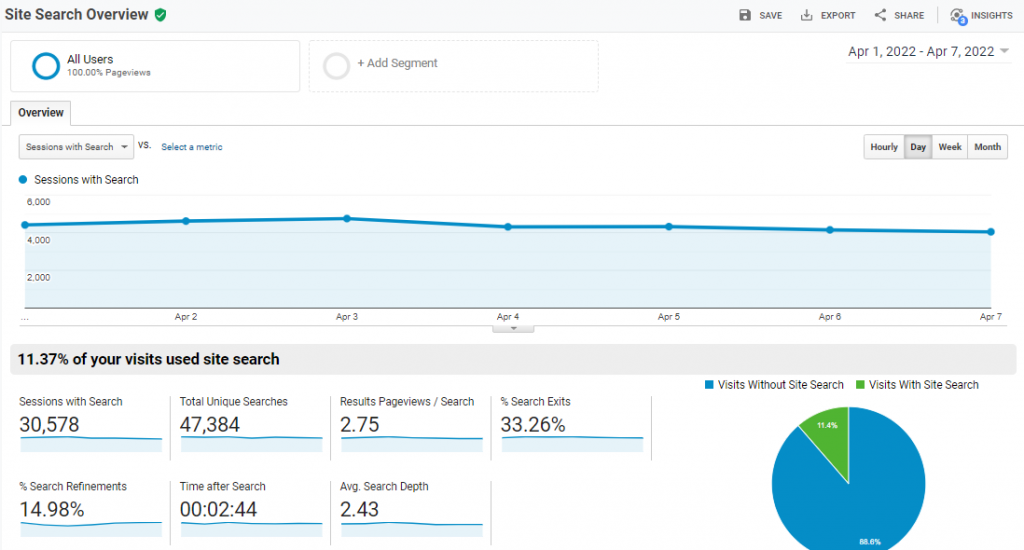Image resolution: width=1024 pixels, height=550 pixels.
Task: Switch chart granularity to Hourly
Action: [884, 147]
